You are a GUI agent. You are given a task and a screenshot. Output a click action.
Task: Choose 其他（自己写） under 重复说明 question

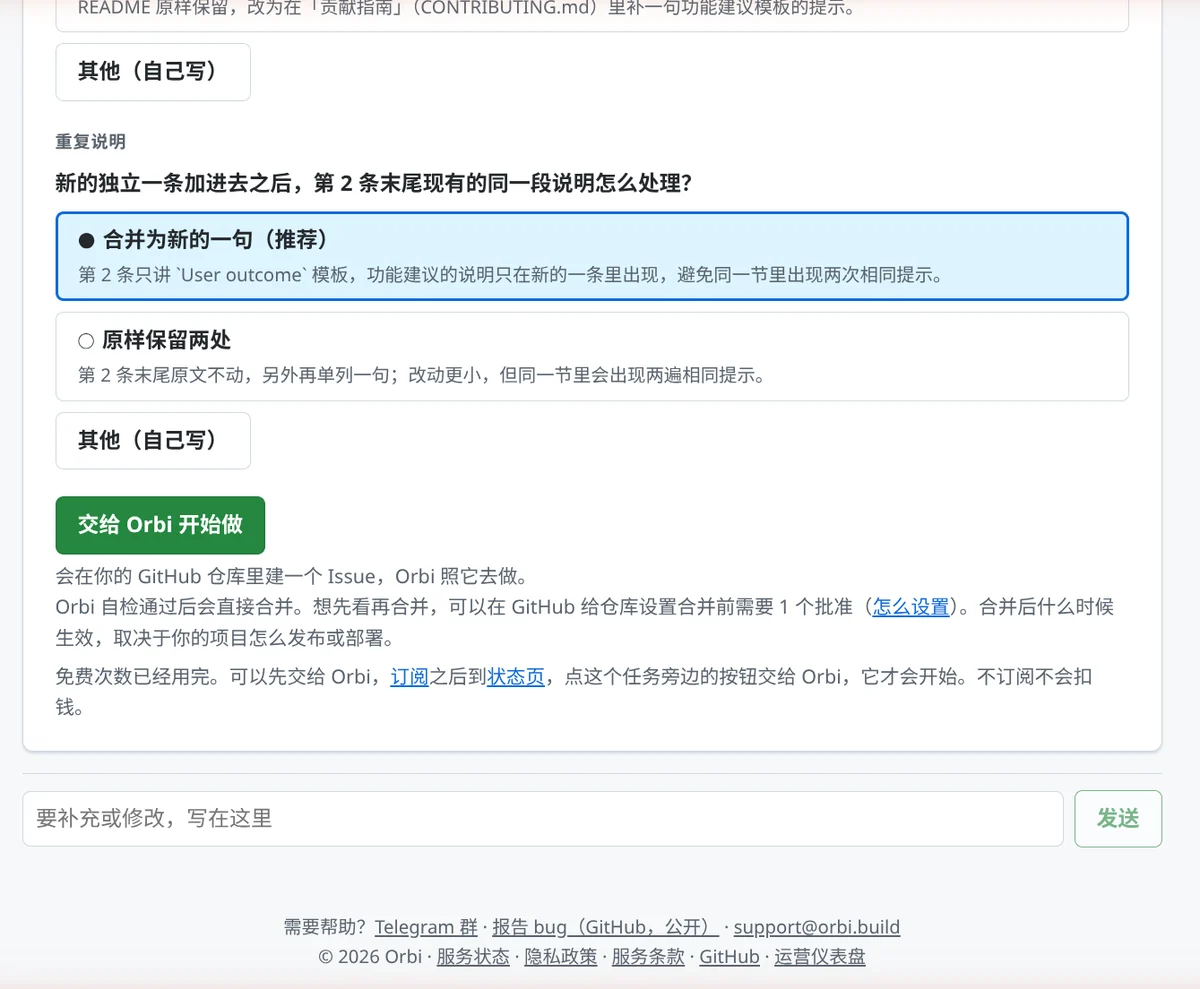click(x=153, y=440)
